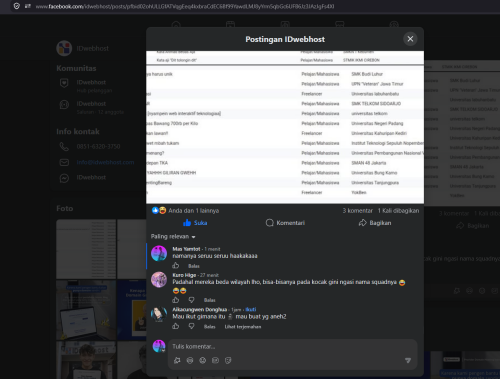
Task: Like Kuro Hige's comment with thumbs-up
Action: [176, 300]
